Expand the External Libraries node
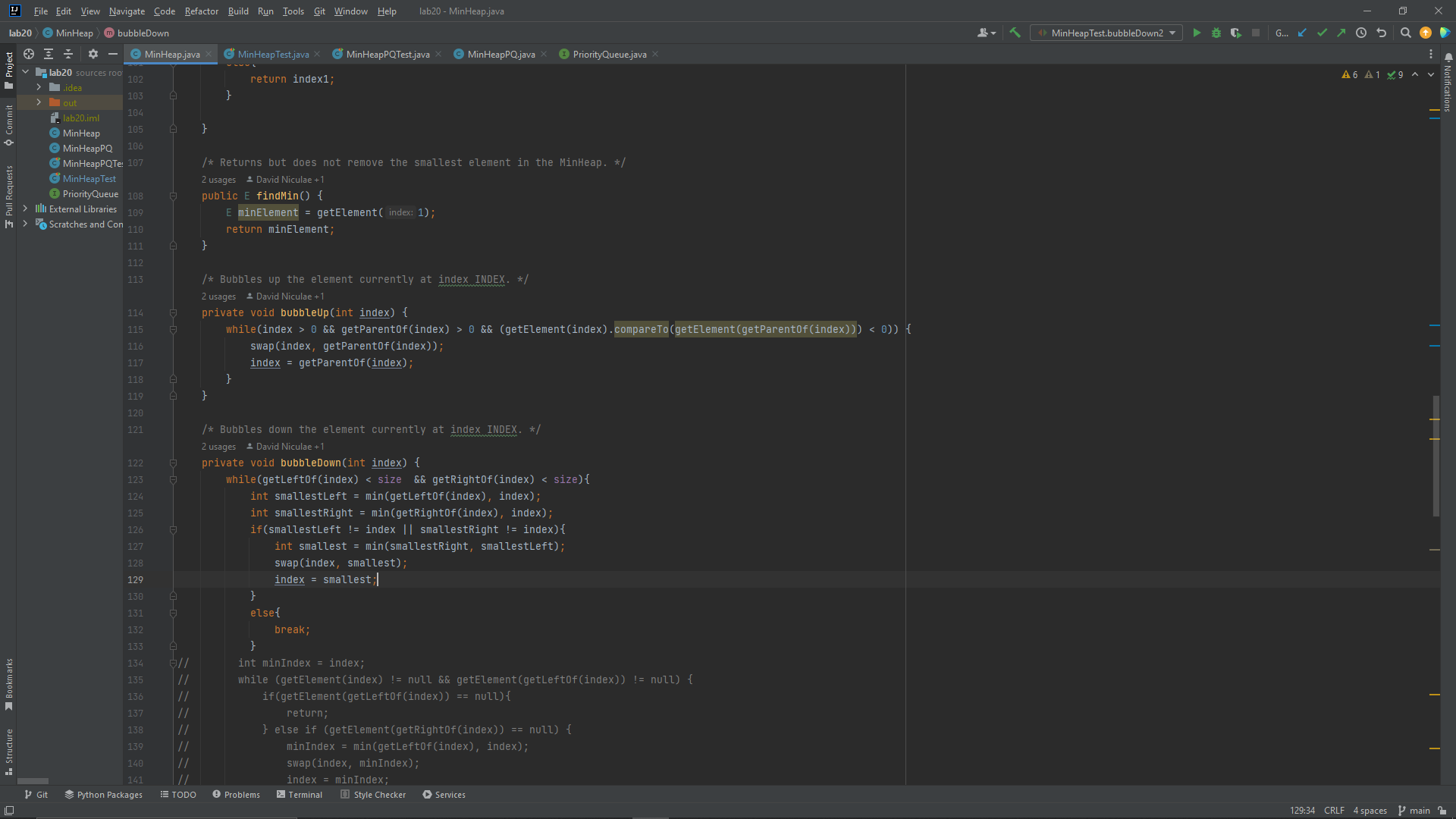 25,209
